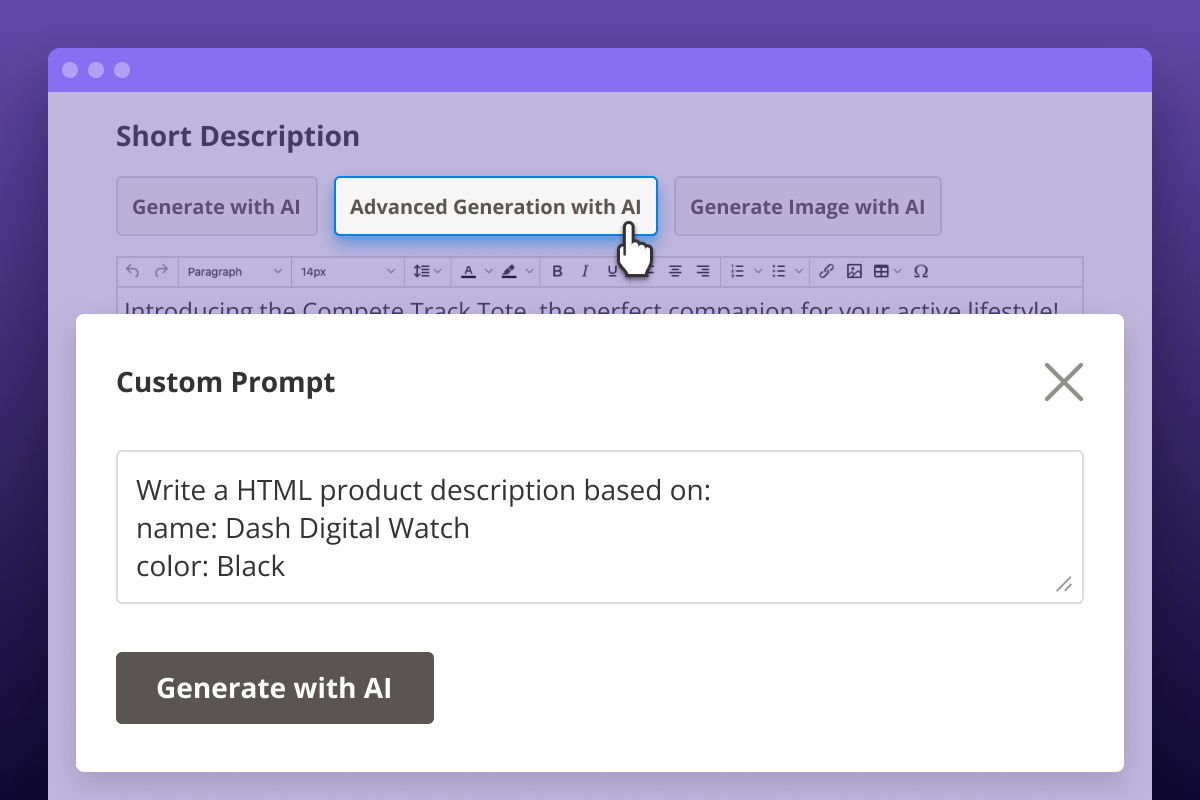1200x800 pixels.
Task: Align text to center
Action: tap(675, 271)
